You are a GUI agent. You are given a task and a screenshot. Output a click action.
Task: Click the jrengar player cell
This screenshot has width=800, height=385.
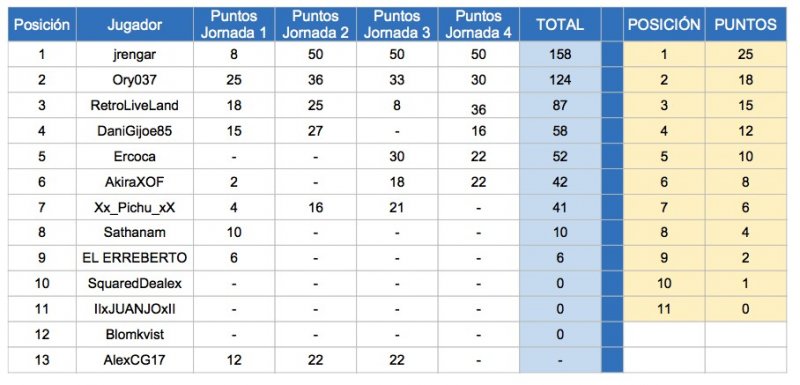coord(135,55)
